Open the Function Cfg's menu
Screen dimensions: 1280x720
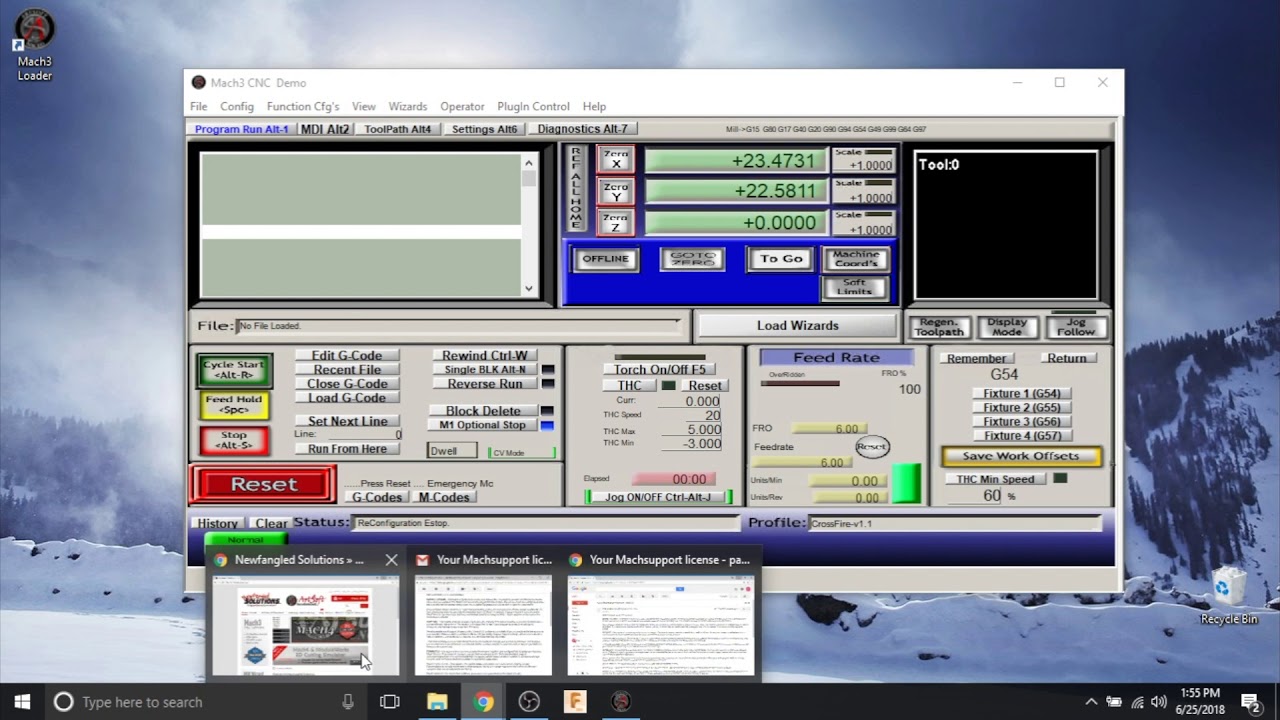(303, 107)
